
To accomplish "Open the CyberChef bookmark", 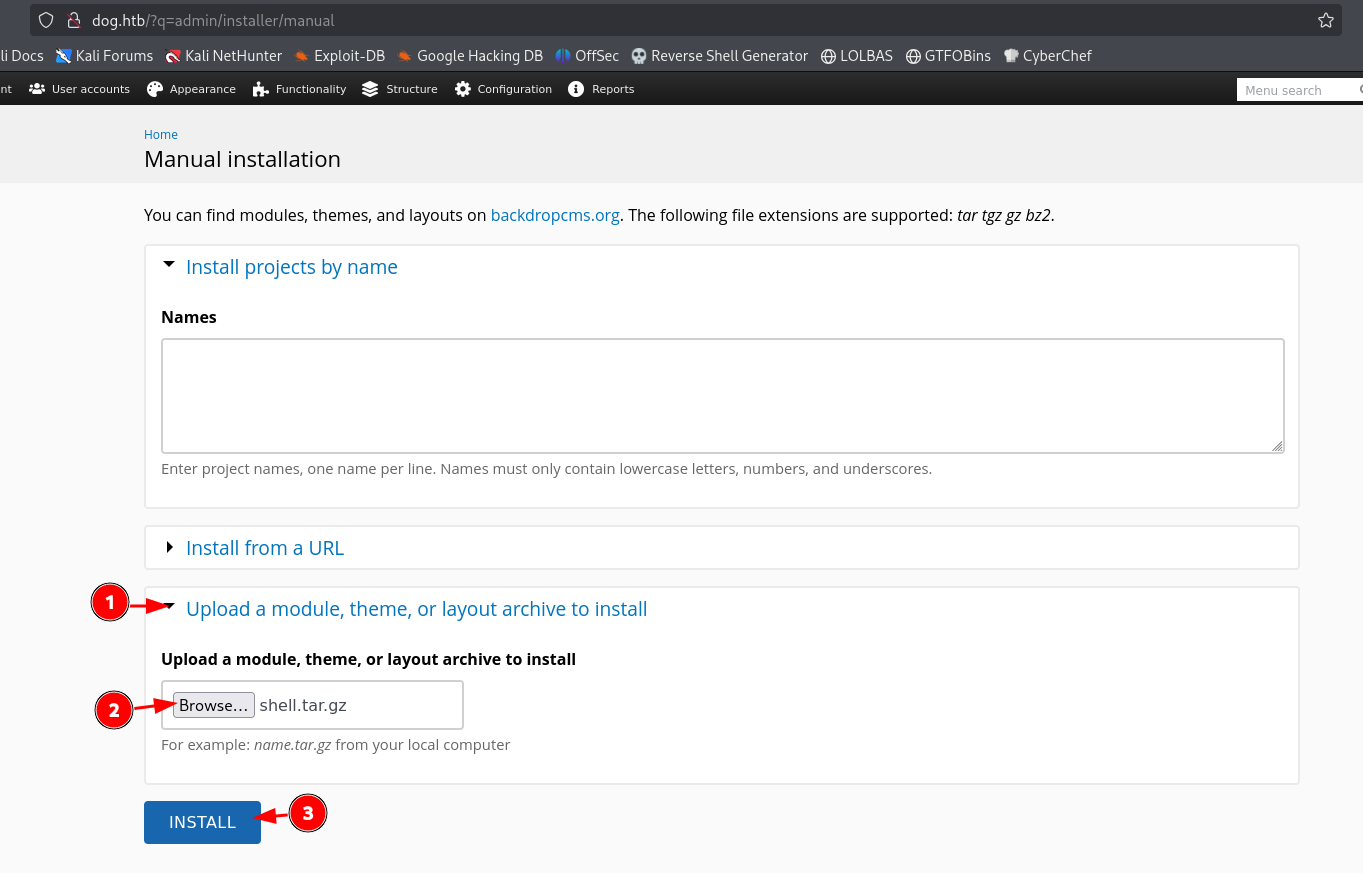I will pyautogui.click(x=1047, y=56).
